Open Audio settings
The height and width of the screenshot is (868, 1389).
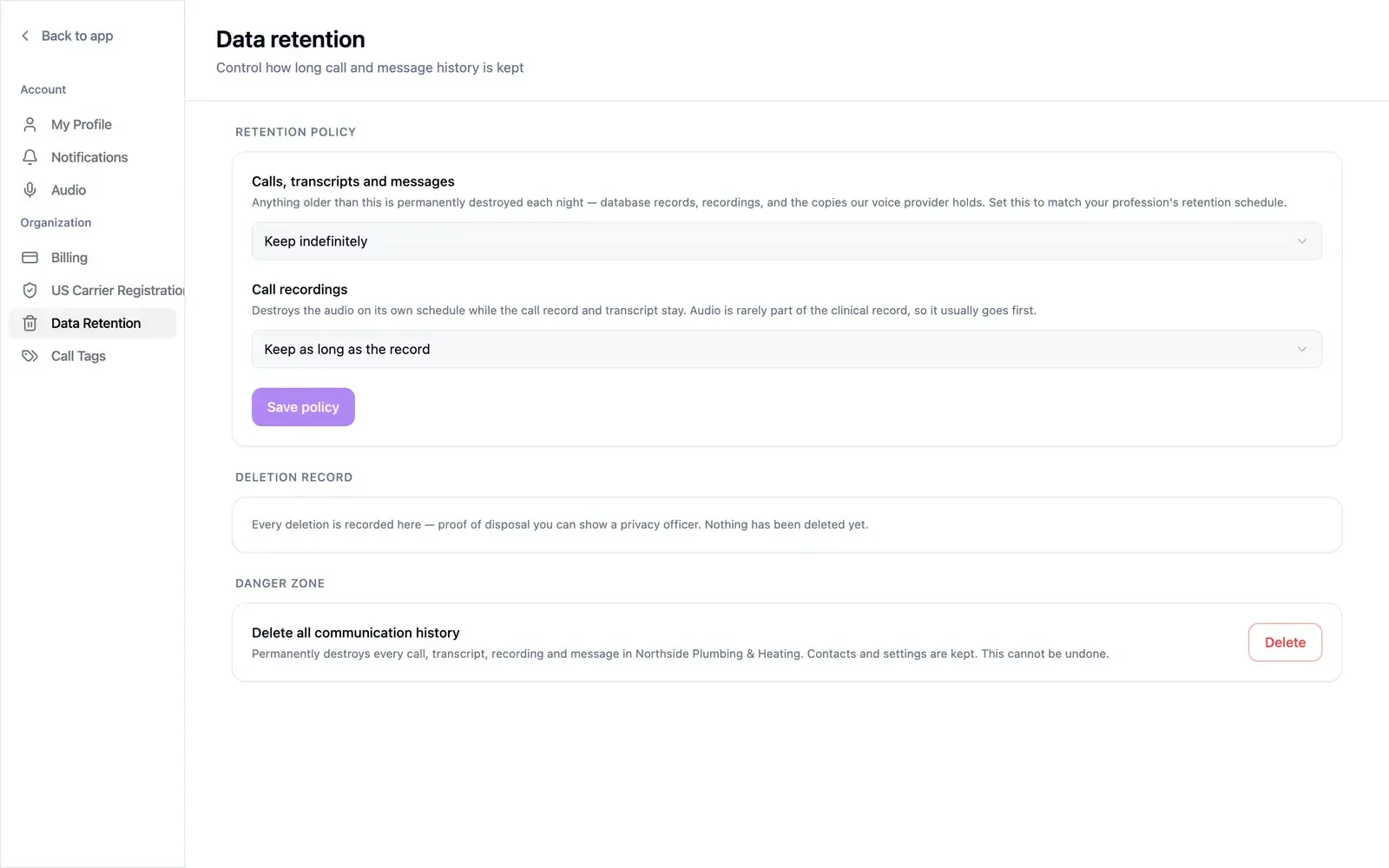pyautogui.click(x=93, y=190)
